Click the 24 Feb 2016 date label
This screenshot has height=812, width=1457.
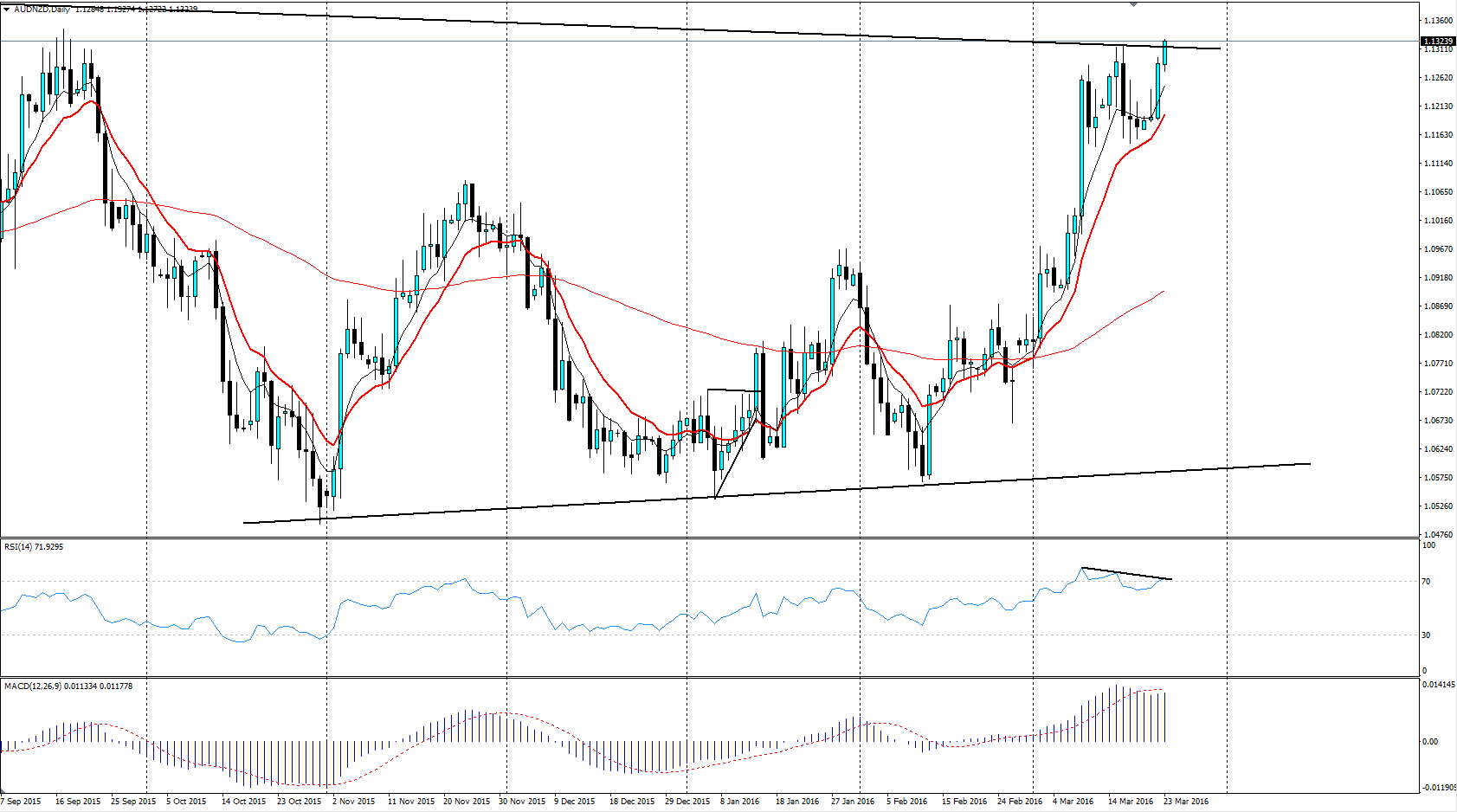pyautogui.click(x=1020, y=802)
